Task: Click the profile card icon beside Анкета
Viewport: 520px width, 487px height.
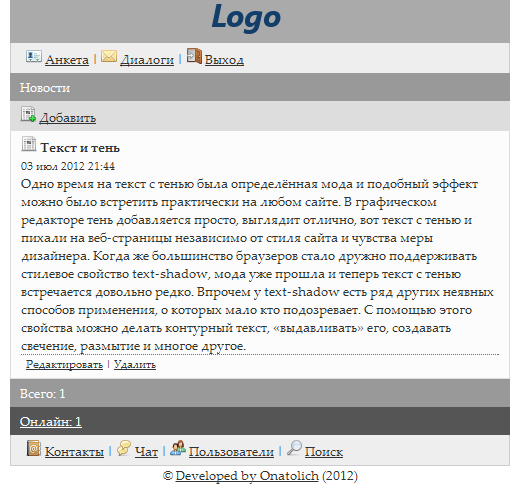Action: [34, 56]
